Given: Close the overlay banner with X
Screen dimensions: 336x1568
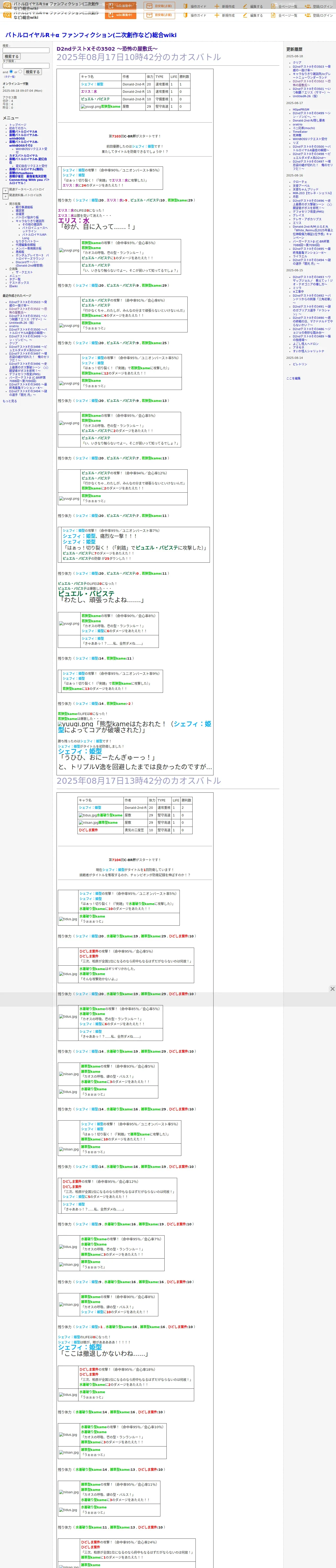Looking at the screenshot, I should coord(332,989).
